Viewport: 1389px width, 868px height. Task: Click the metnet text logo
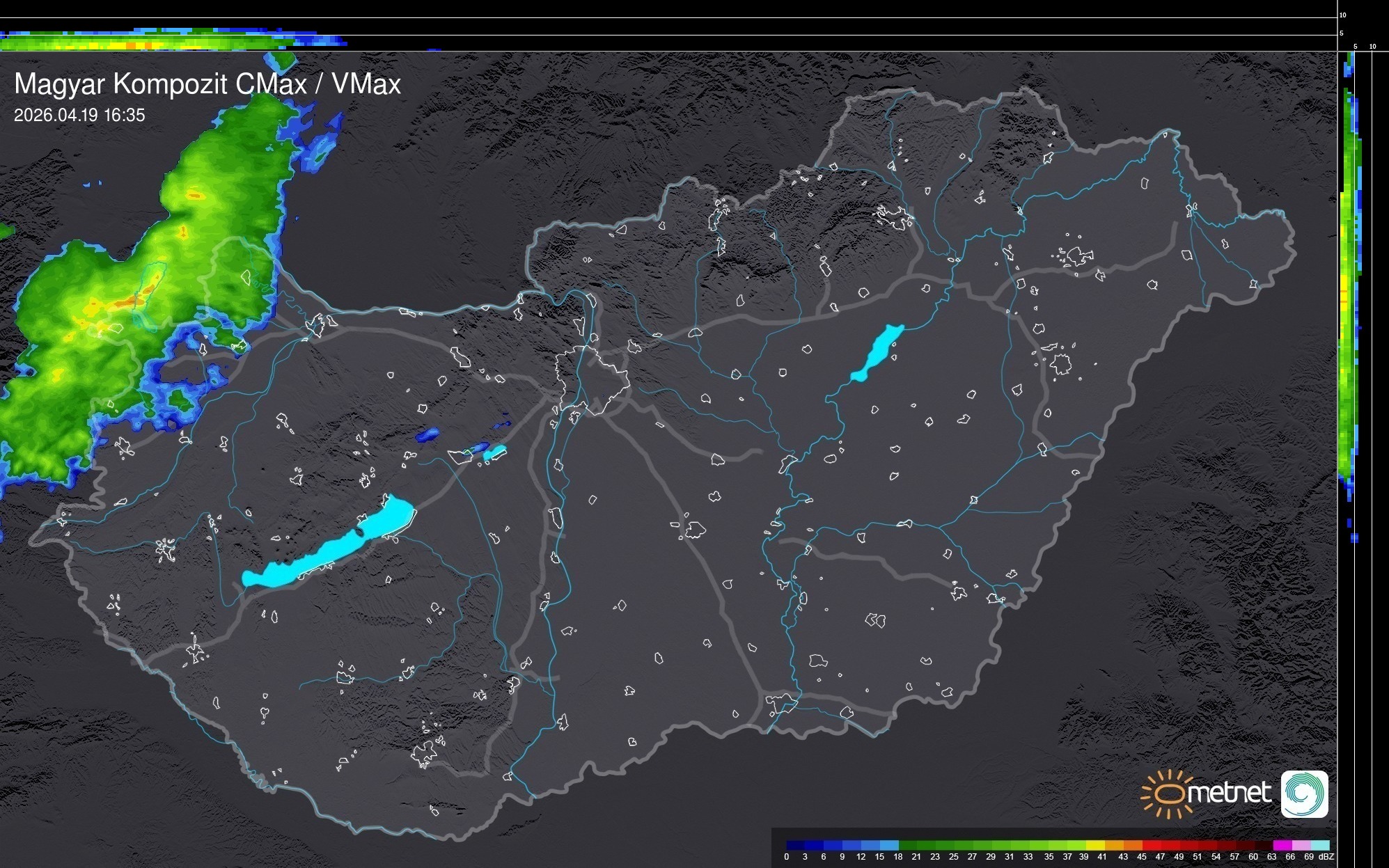point(1229,793)
